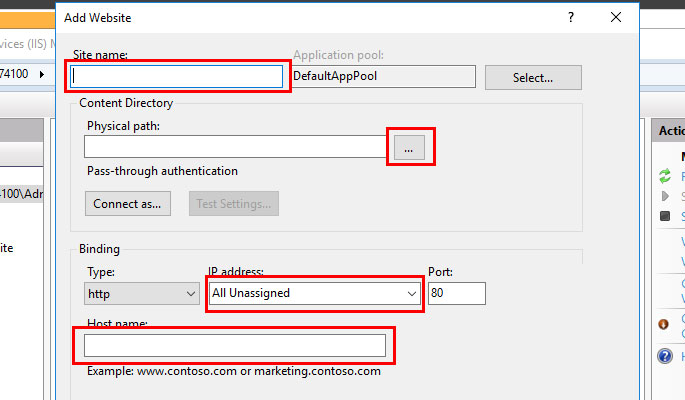
Task: Focus the Physical path input box
Action: 236,148
